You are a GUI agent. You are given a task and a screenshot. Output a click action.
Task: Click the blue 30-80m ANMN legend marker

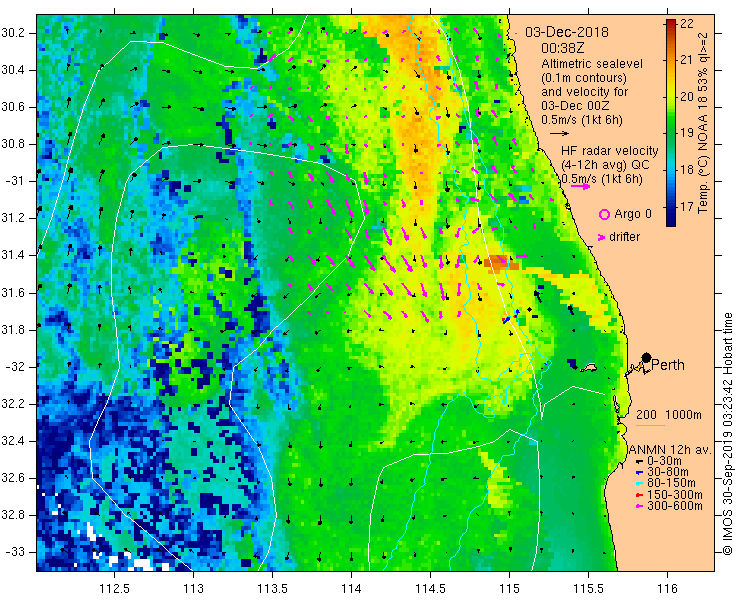pyautogui.click(x=639, y=473)
